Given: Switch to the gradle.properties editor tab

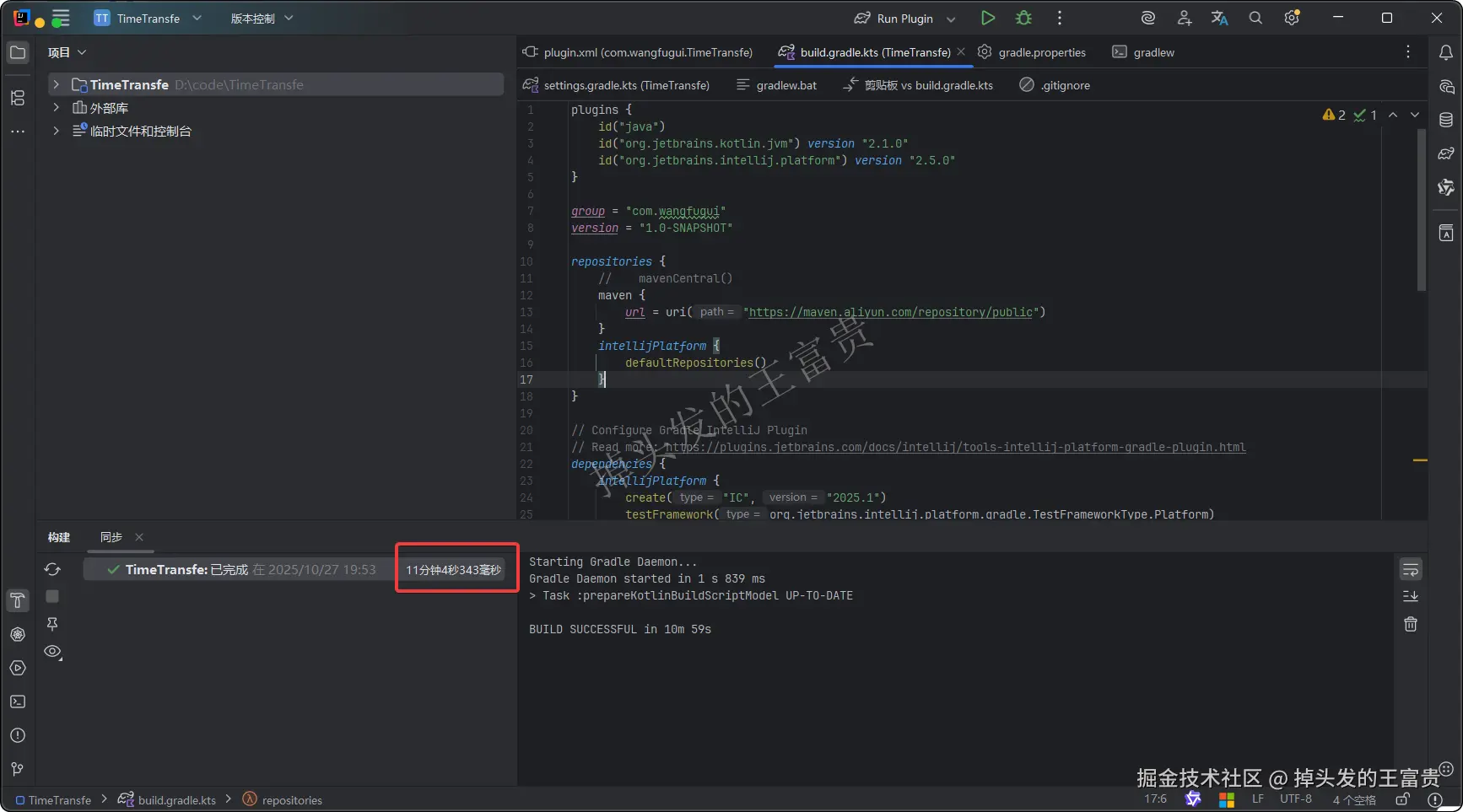Looking at the screenshot, I should coord(1041,52).
